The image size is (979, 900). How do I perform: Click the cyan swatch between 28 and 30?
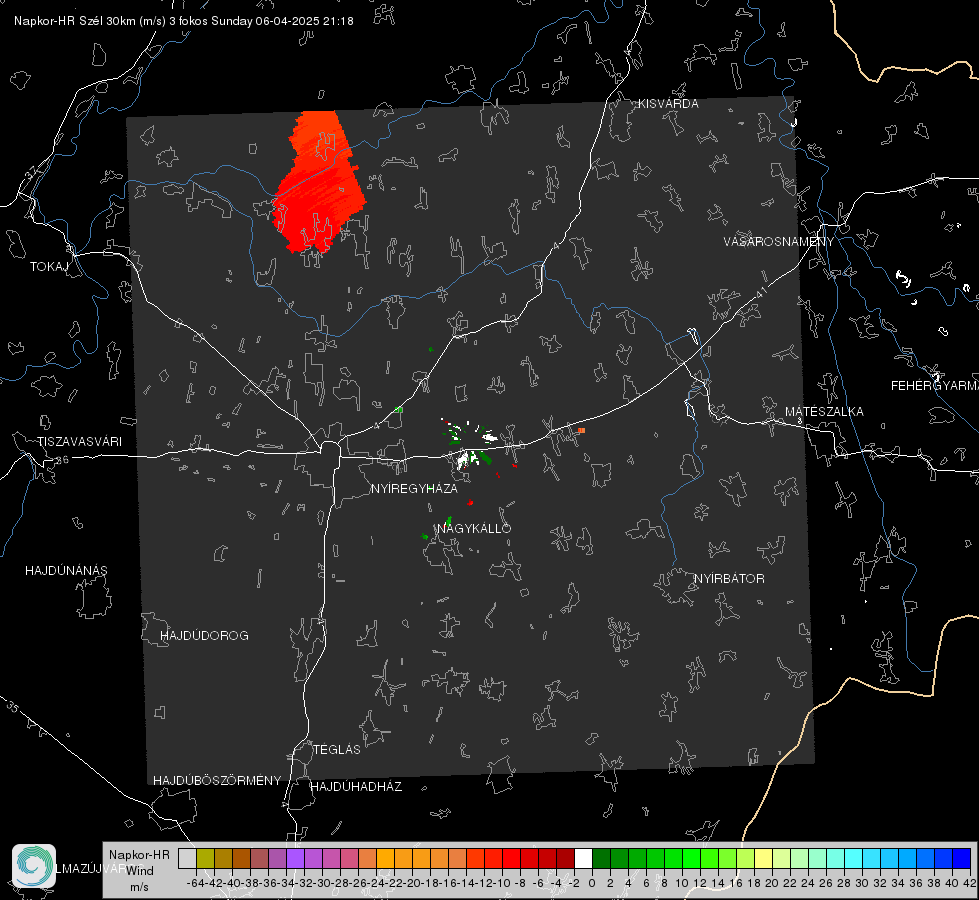tap(854, 858)
